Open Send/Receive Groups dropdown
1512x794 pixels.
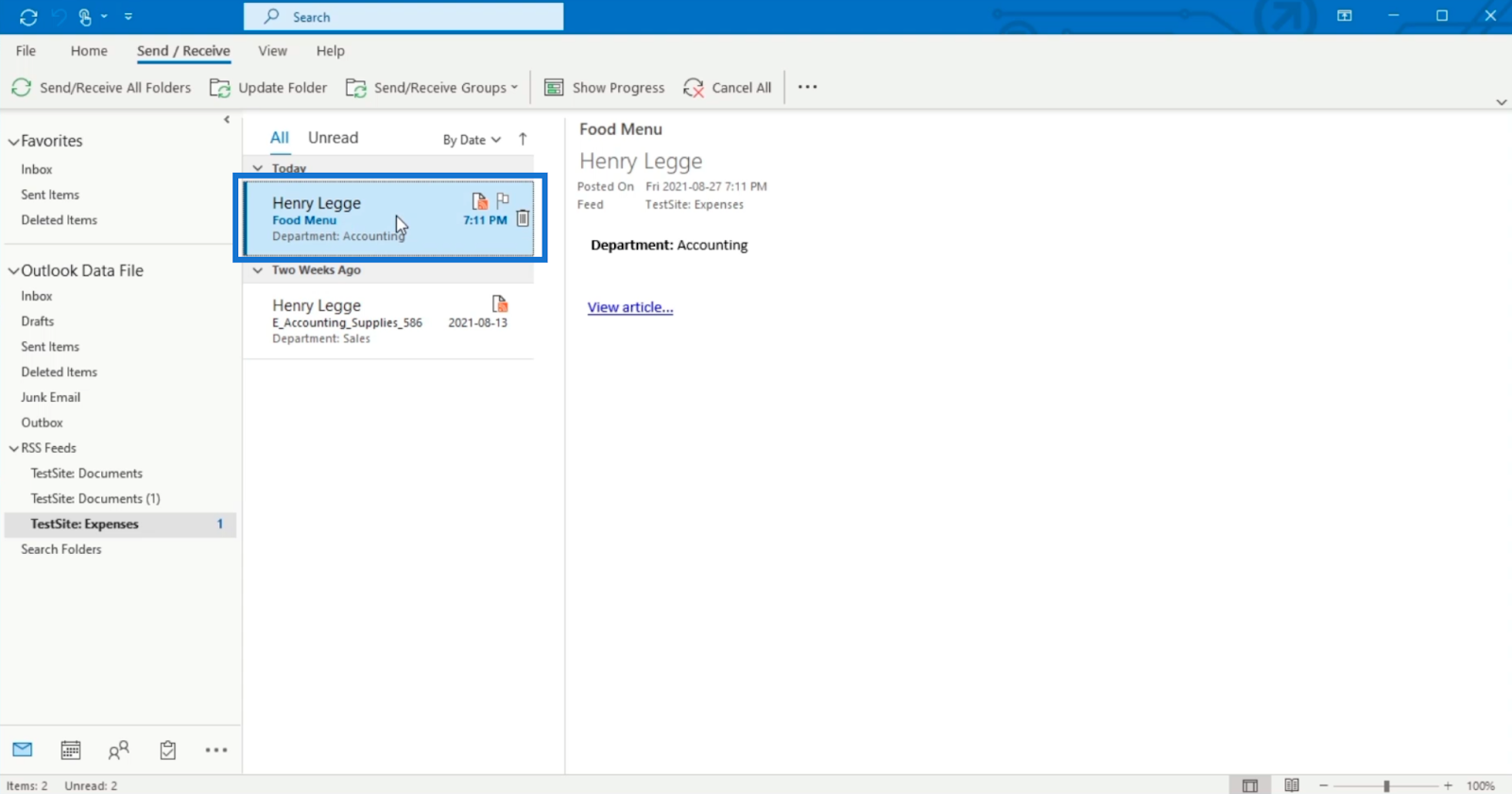click(x=432, y=87)
